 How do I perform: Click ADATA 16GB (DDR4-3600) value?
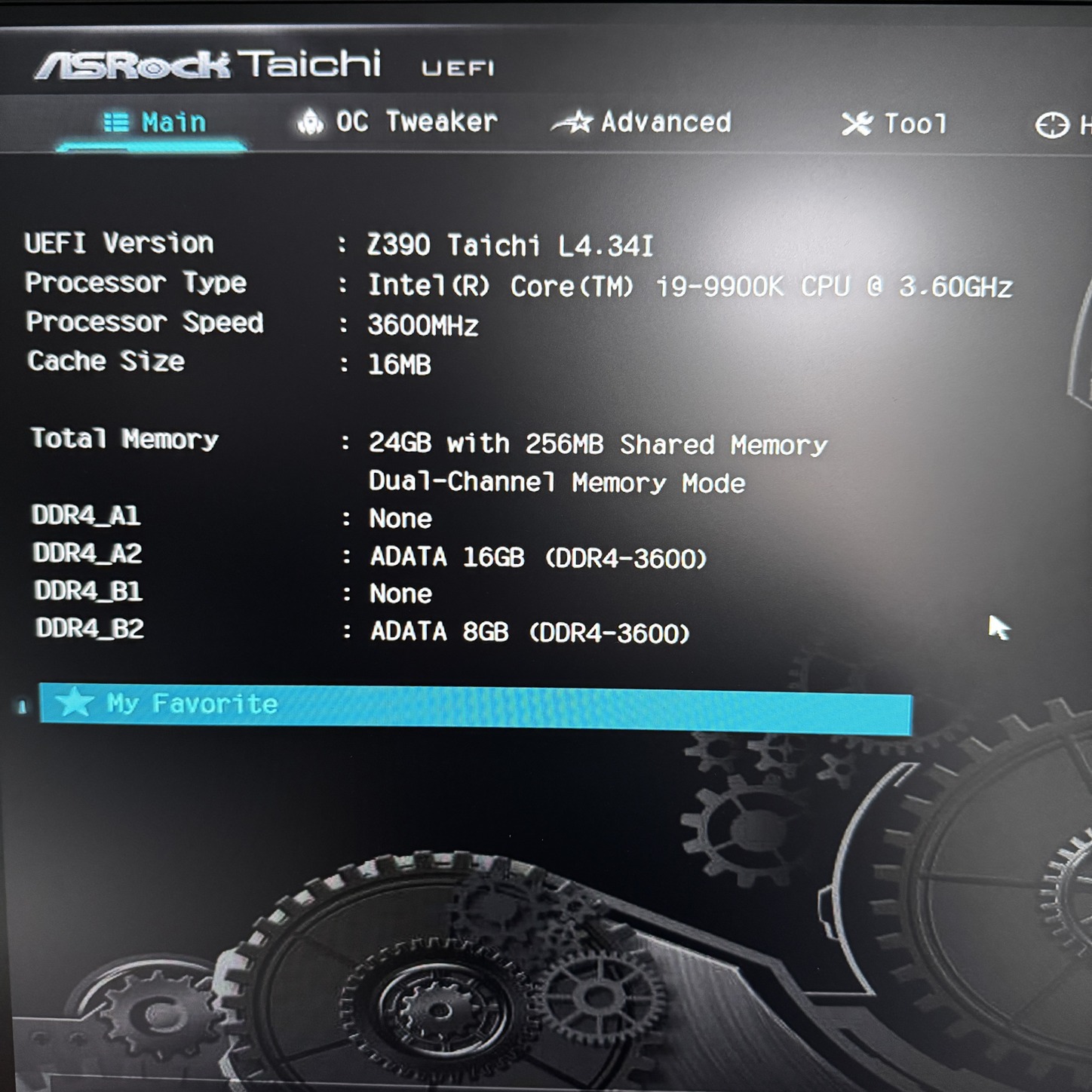click(538, 557)
